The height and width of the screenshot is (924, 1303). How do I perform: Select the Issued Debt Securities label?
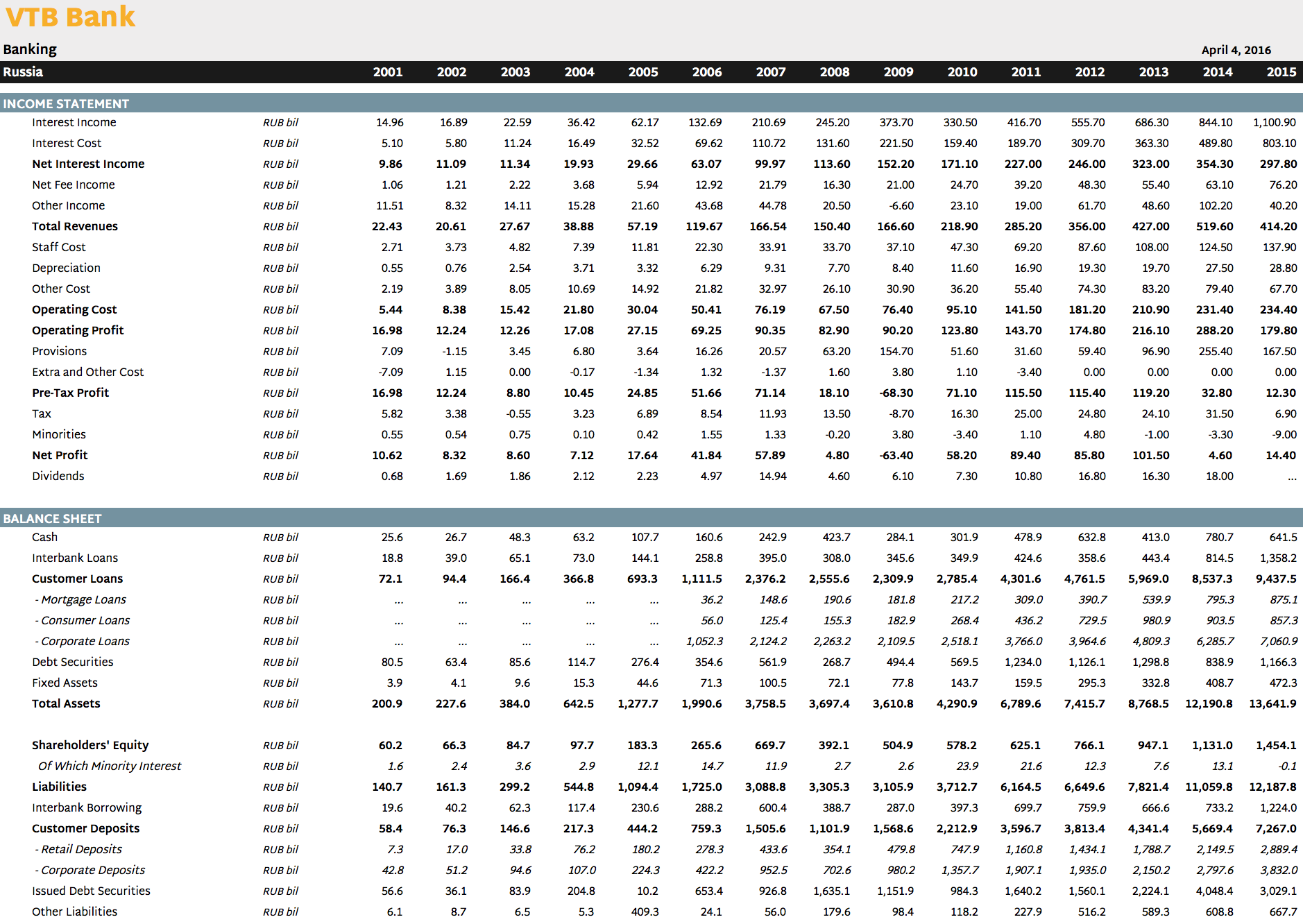[91, 891]
